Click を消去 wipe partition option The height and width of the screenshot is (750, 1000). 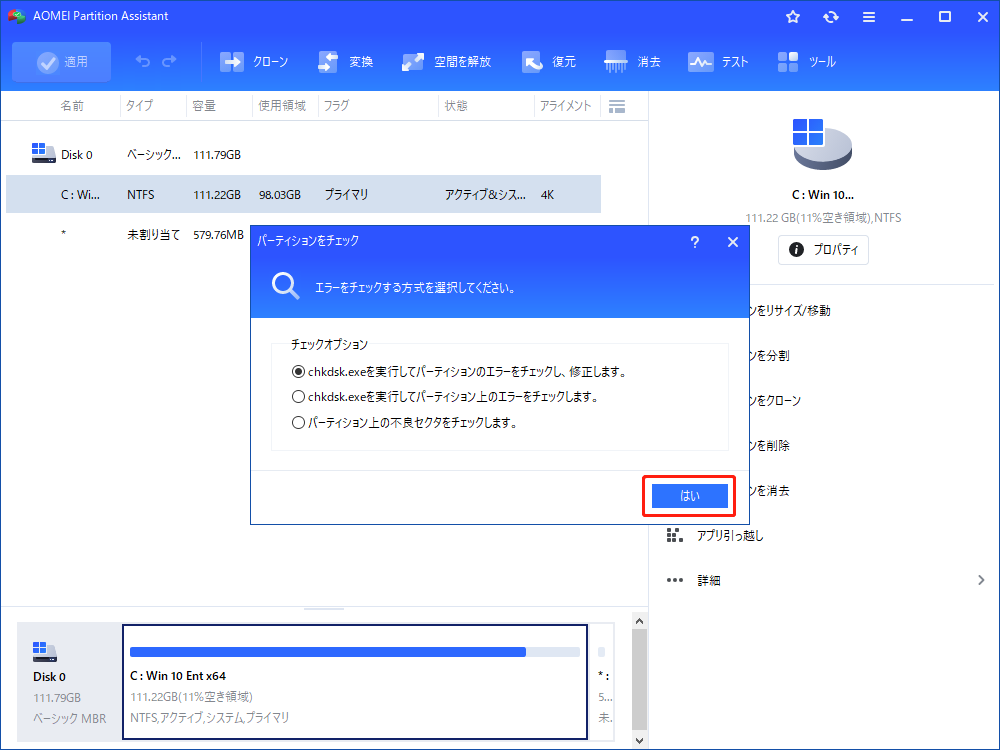[770, 490]
